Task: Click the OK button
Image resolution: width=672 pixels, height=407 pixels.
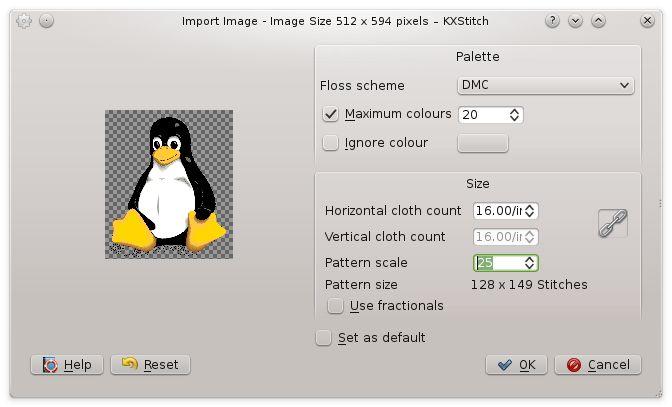Action: click(x=516, y=365)
